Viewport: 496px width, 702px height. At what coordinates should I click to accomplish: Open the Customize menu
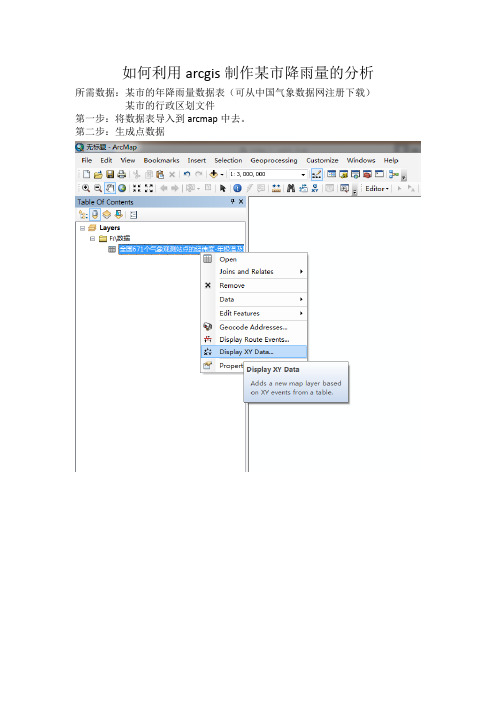[322, 160]
